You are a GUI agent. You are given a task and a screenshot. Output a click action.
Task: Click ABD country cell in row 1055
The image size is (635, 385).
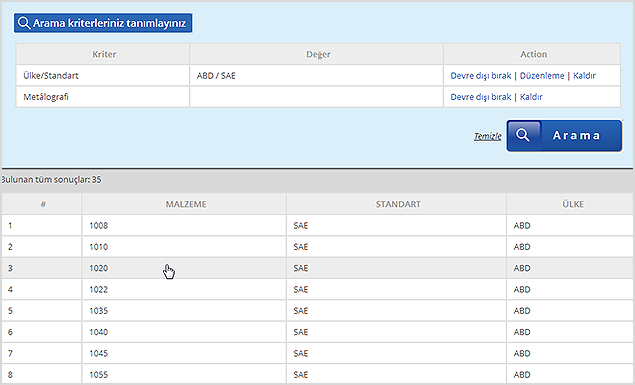tap(570, 374)
